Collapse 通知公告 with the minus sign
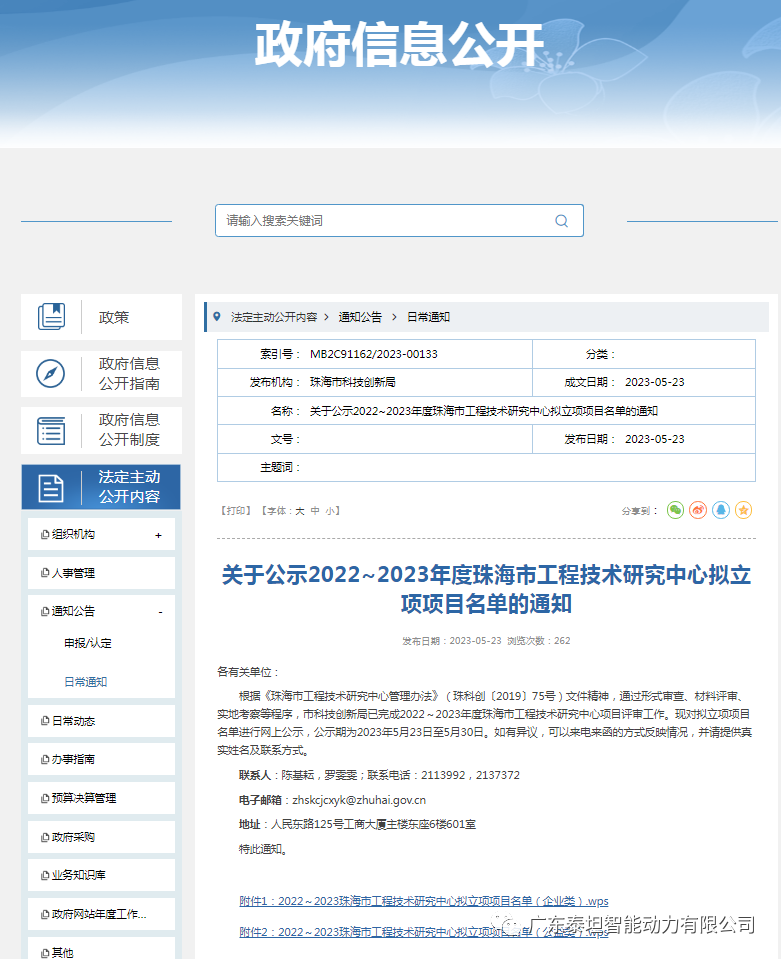The width and height of the screenshot is (781, 959). [159, 612]
